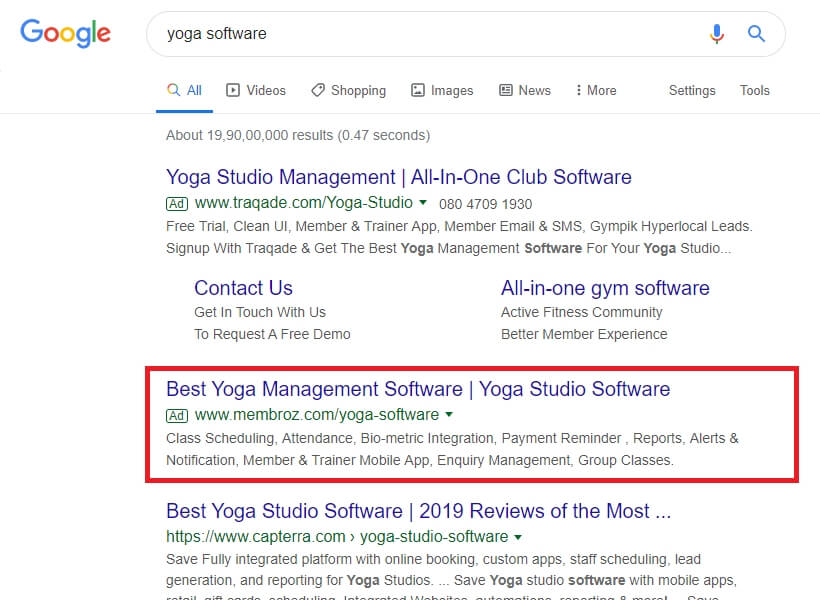
Task: Click the 'generation, and reporting for Yoga Studios' line
Action: point(451,580)
